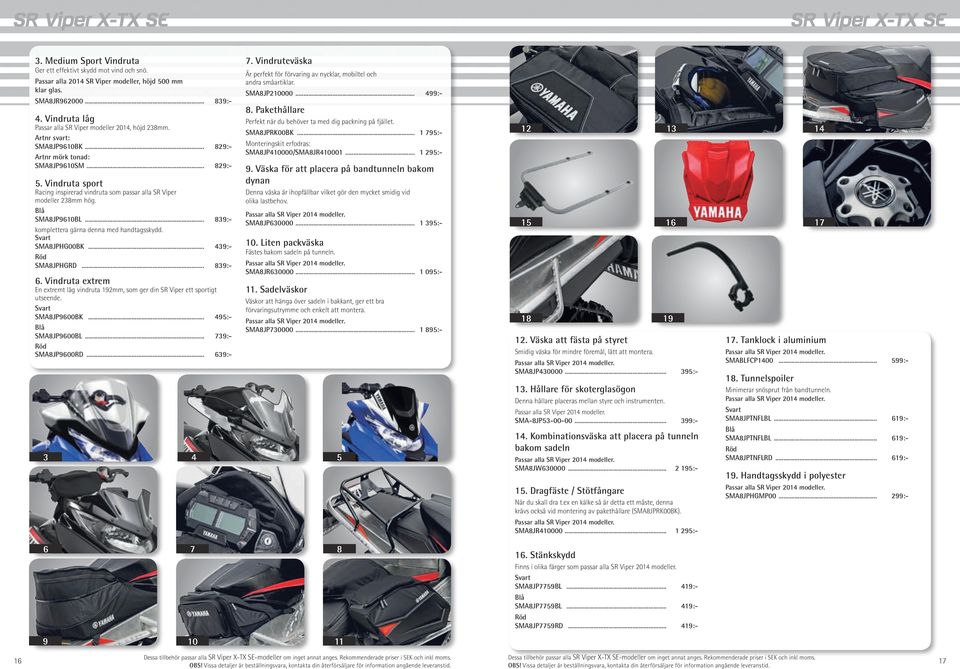Select black windshield part number SMA8JP9610BK
Screen dimensions: 960x669
[x=59, y=147]
